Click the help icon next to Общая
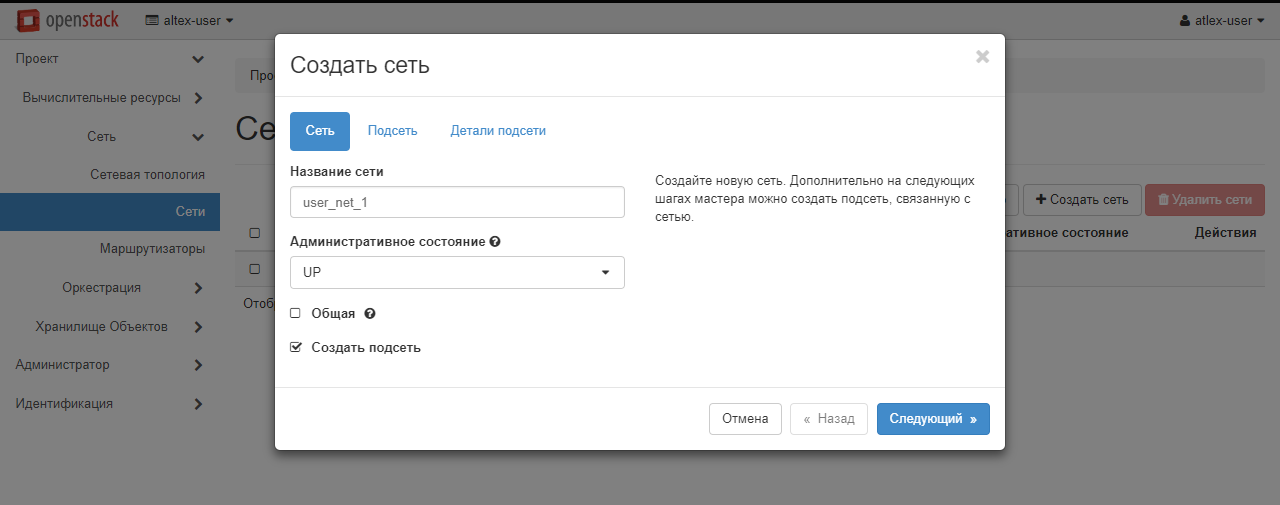The width and height of the screenshot is (1280, 505). click(370, 314)
